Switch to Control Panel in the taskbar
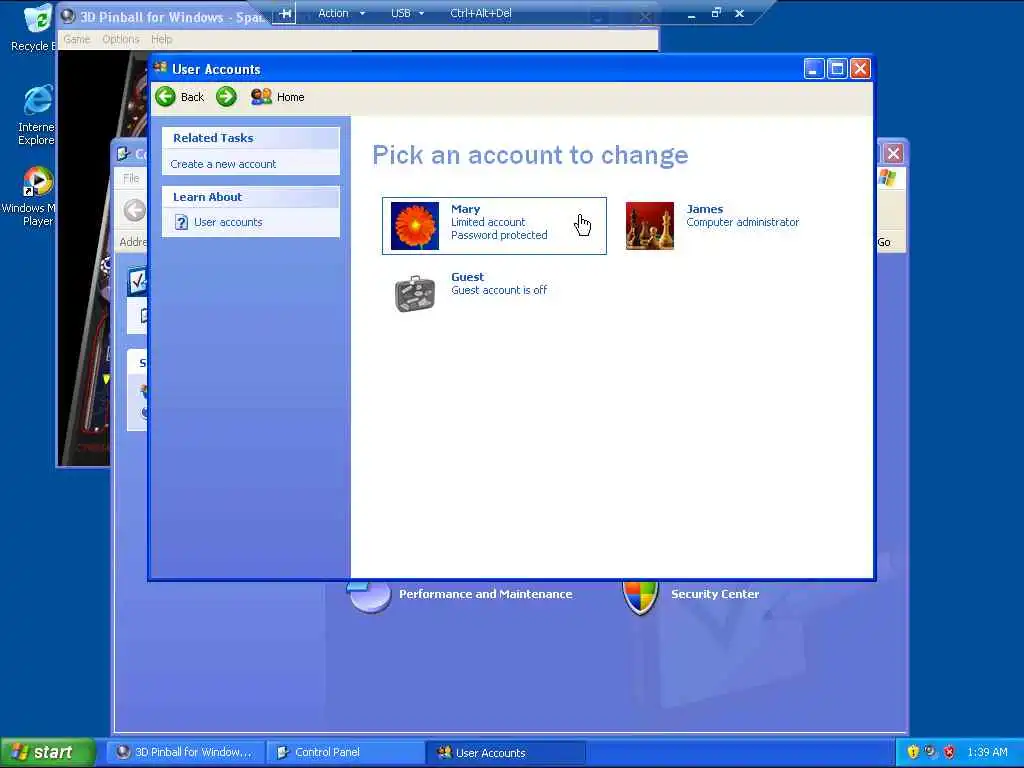This screenshot has width=1024, height=768. click(345, 752)
